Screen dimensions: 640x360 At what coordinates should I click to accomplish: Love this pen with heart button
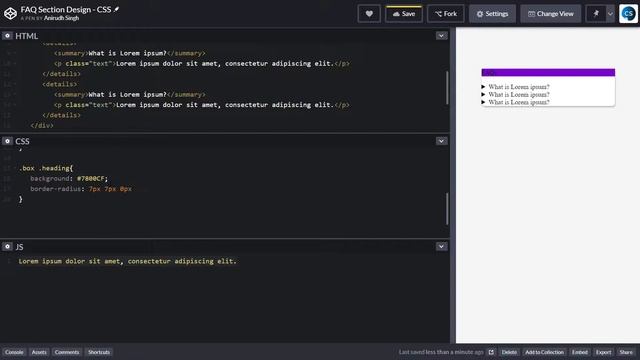point(369,14)
